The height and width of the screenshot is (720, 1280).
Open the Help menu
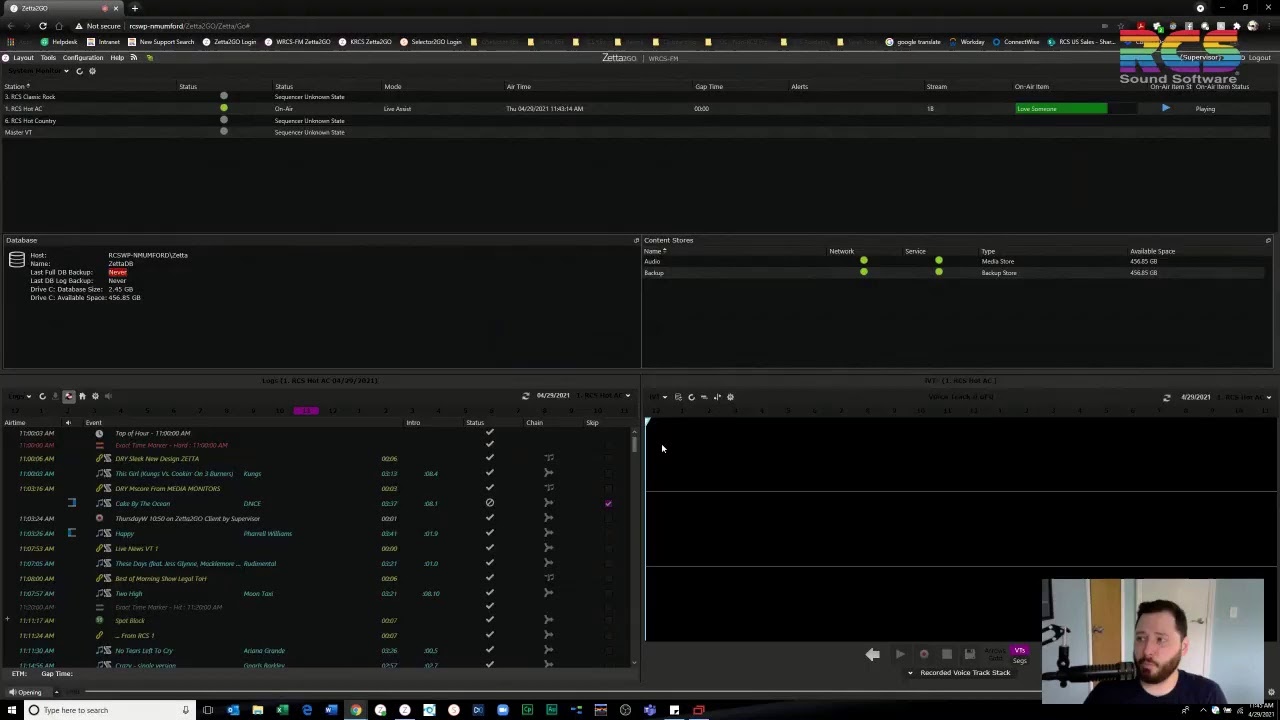(117, 58)
